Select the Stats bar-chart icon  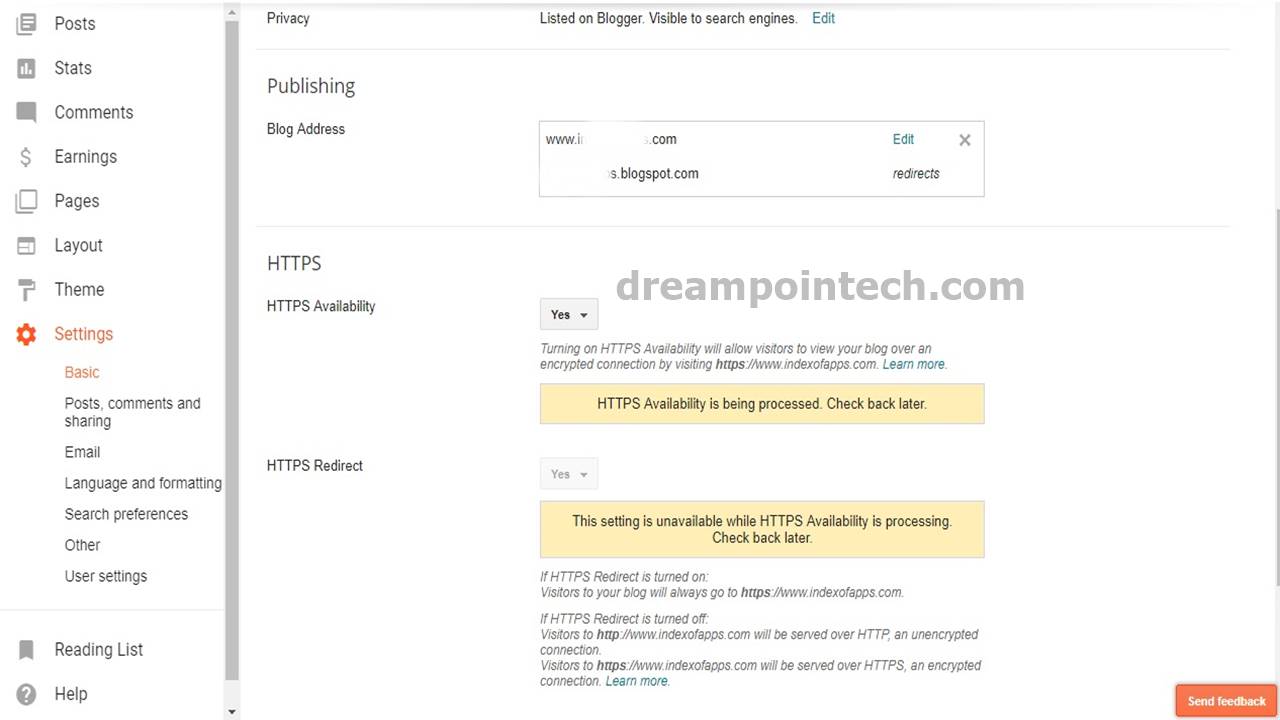coord(25,67)
